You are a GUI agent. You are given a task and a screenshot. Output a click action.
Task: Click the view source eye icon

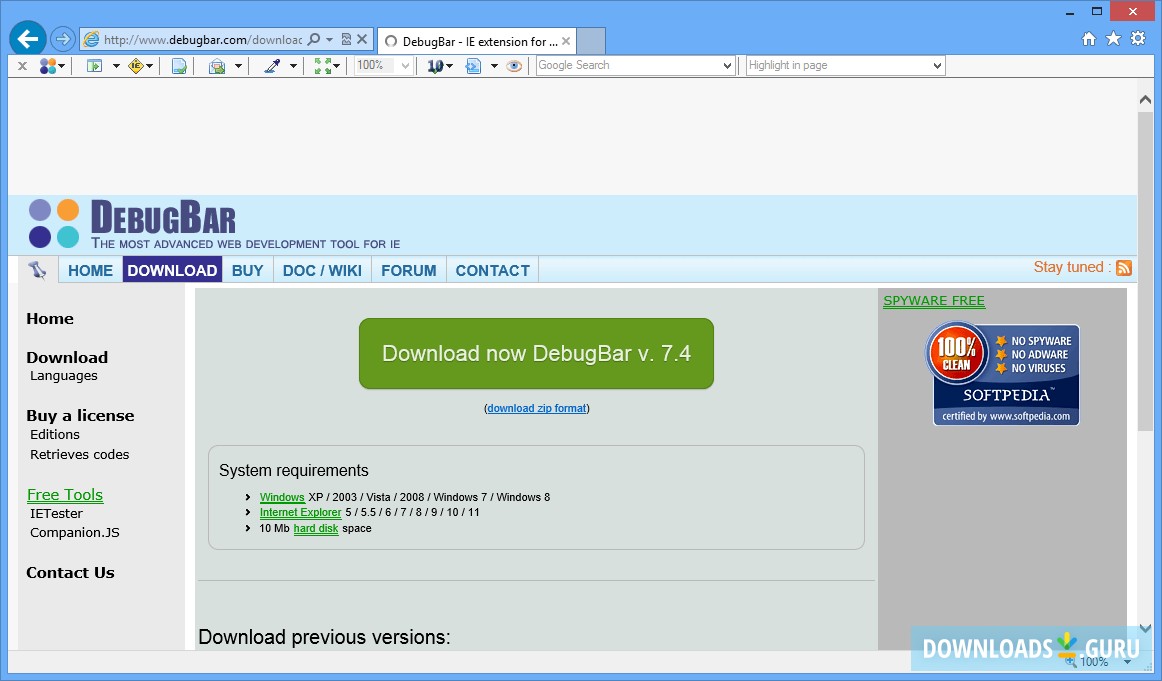tap(514, 65)
